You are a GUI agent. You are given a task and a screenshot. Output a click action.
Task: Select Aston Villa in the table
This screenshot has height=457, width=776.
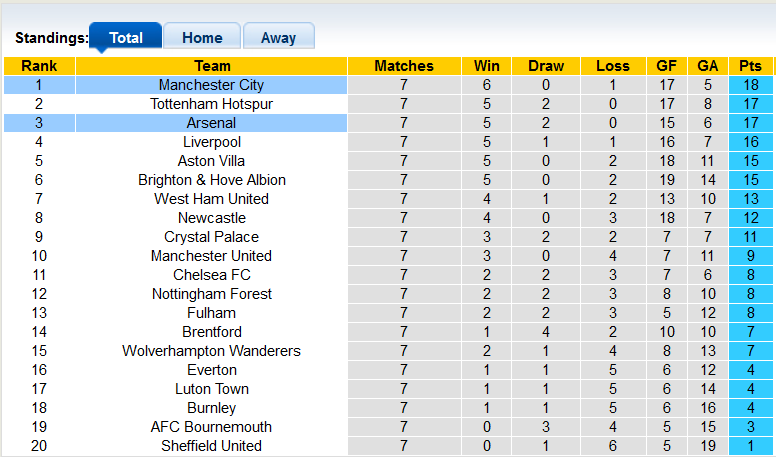211,161
